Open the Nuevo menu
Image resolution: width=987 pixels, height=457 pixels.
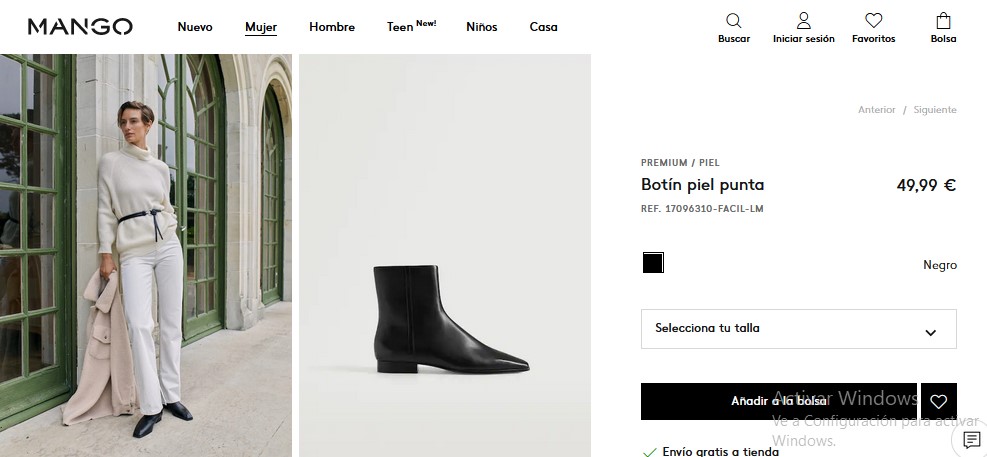(195, 27)
